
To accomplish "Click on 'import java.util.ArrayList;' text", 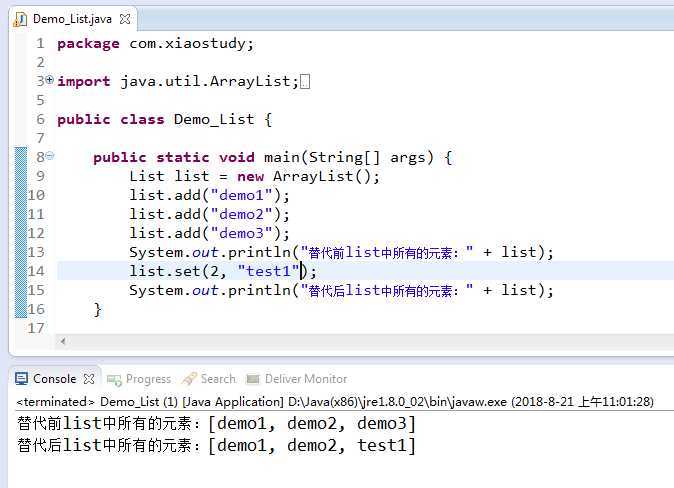I will (x=178, y=81).
